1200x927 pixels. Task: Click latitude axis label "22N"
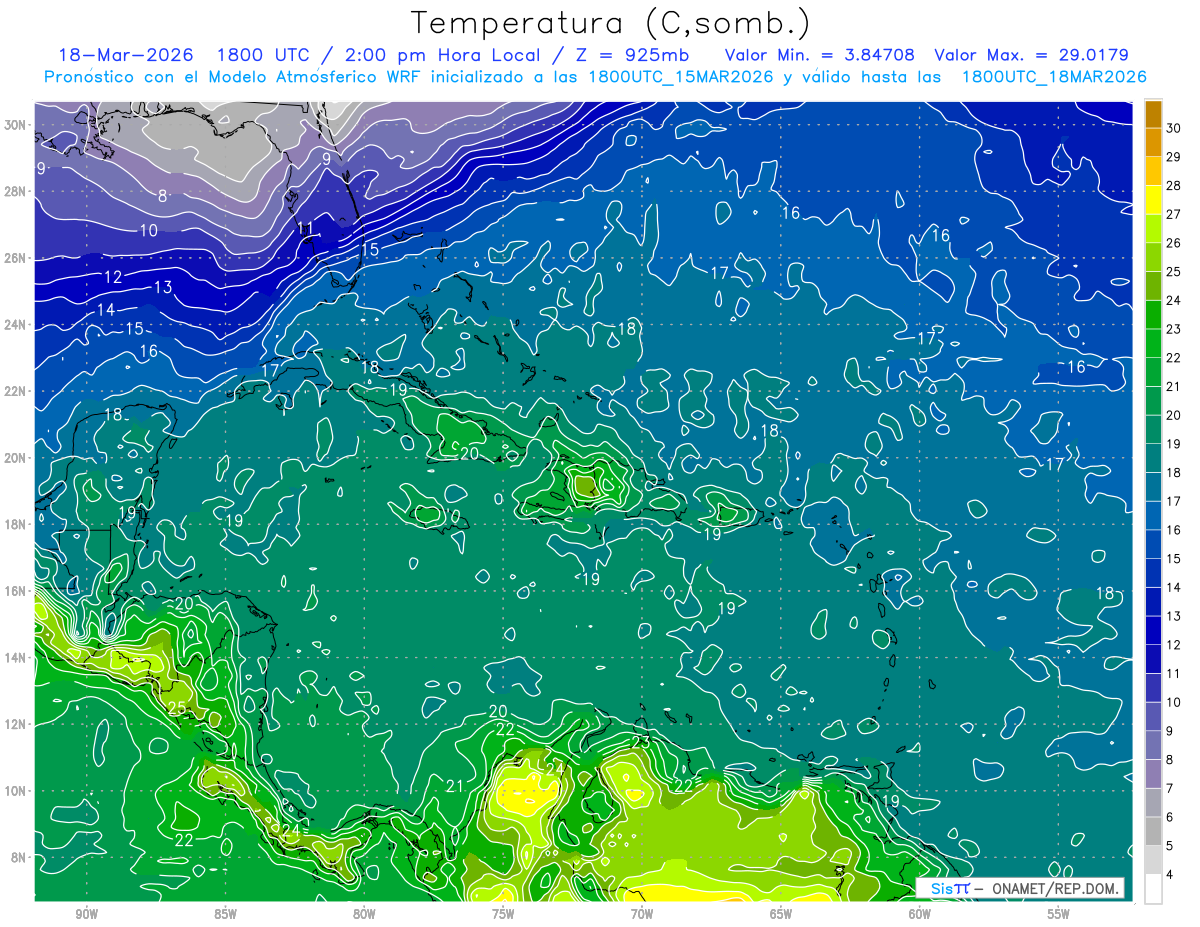15,391
